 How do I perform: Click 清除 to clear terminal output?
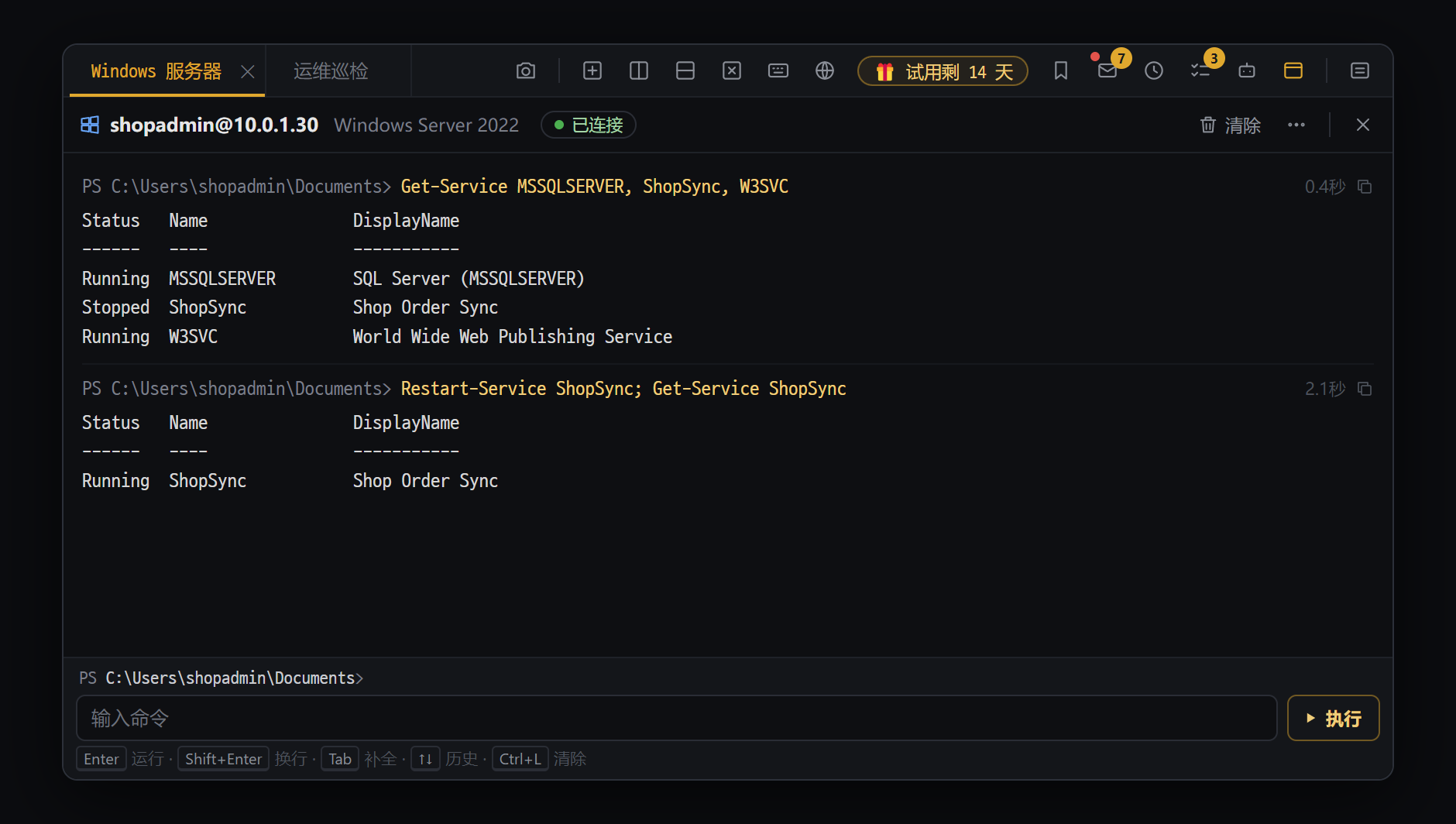tap(1230, 125)
